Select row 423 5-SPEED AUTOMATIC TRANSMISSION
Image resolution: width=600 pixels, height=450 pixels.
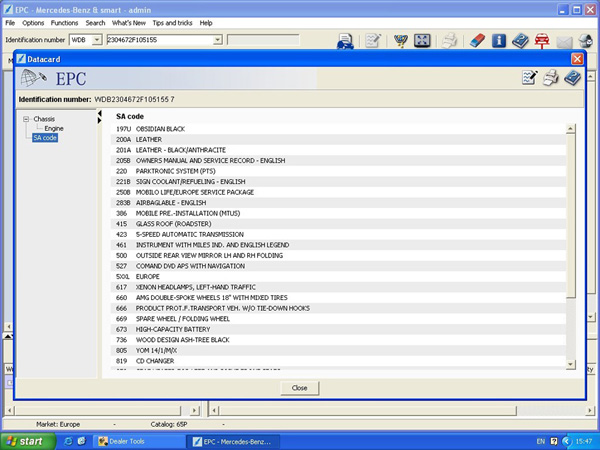(338, 235)
